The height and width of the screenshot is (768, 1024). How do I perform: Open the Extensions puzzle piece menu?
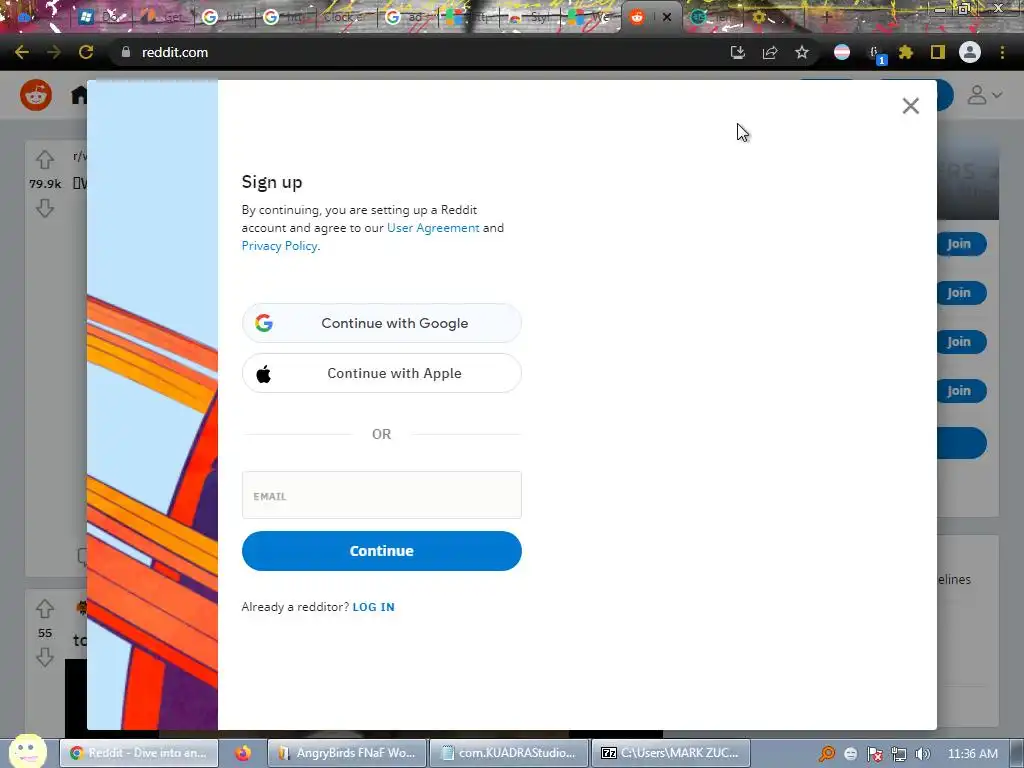pyautogui.click(x=906, y=52)
